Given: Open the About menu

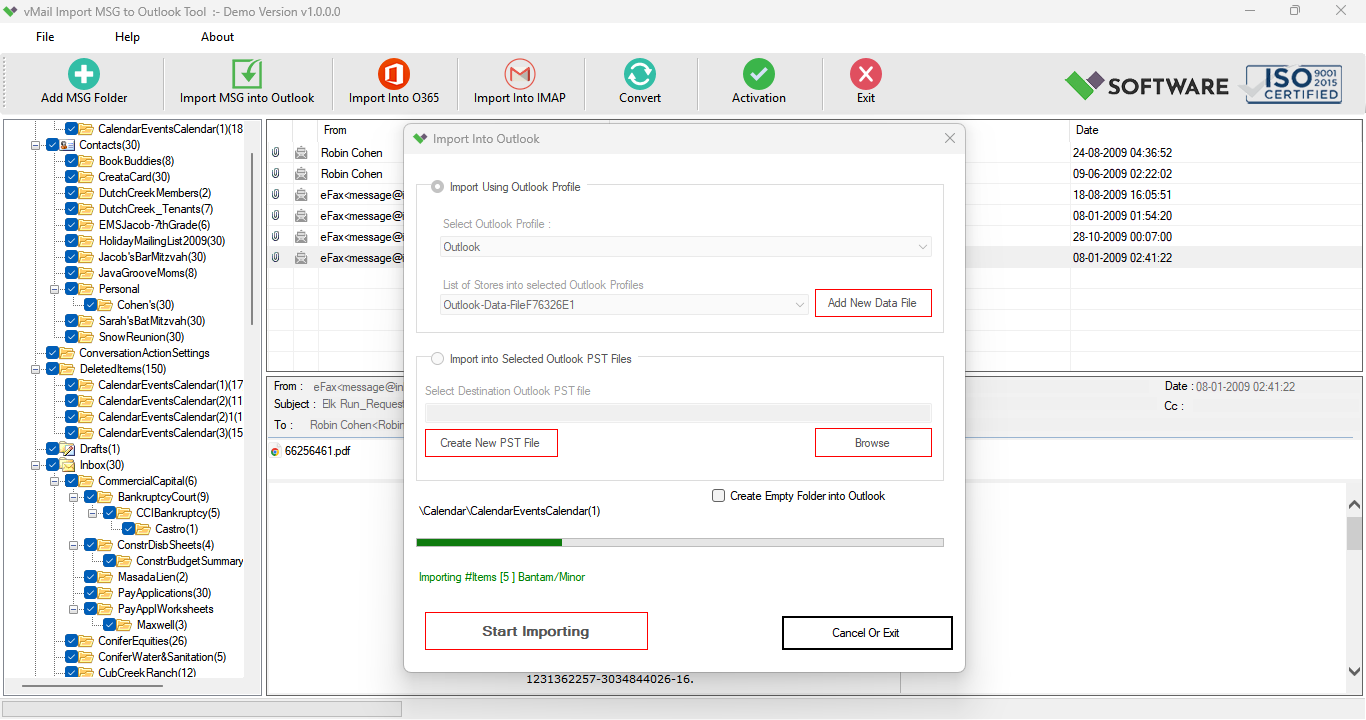Looking at the screenshot, I should pyautogui.click(x=217, y=37).
